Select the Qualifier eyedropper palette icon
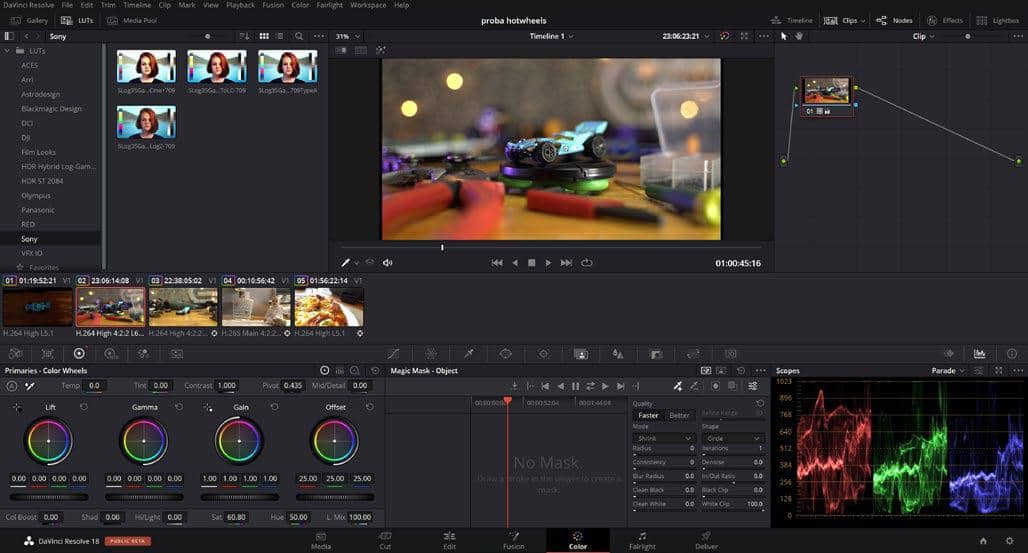1028x553 pixels. [x=468, y=354]
